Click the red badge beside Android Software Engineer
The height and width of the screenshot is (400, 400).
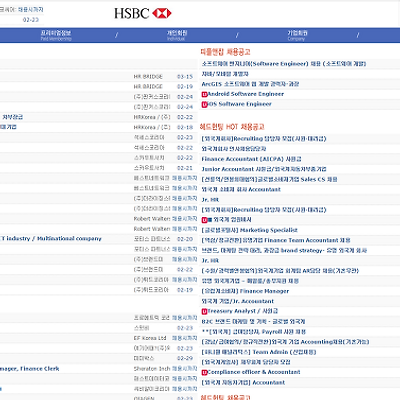point(204,94)
